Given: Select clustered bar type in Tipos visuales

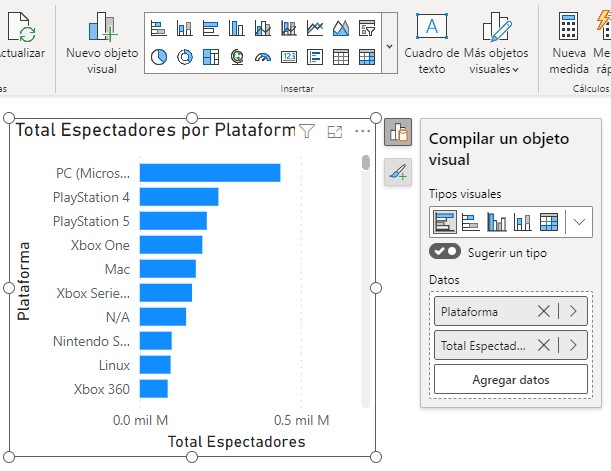Looking at the screenshot, I should [445, 222].
